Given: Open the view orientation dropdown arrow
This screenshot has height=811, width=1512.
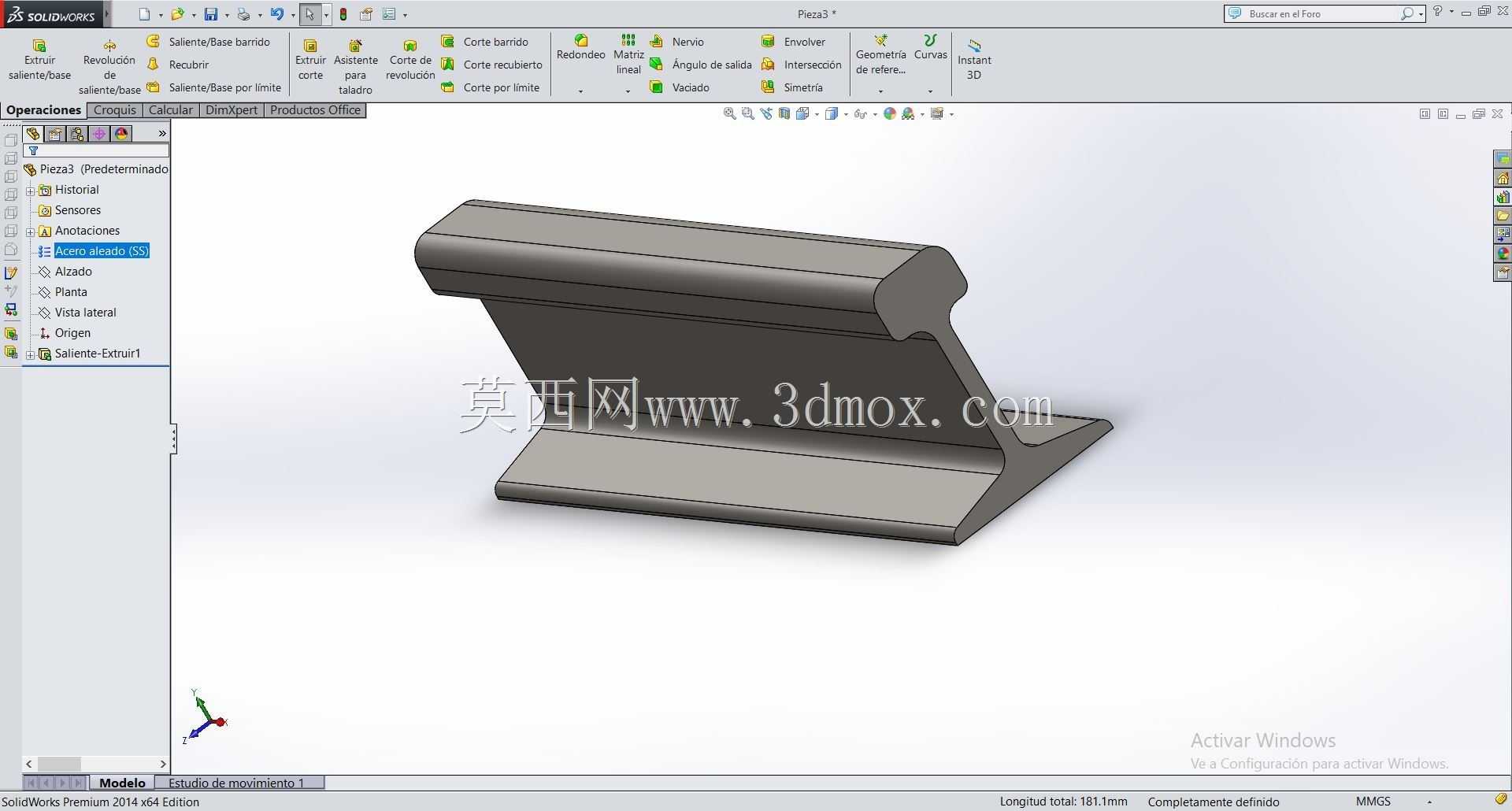Looking at the screenshot, I should click(817, 114).
